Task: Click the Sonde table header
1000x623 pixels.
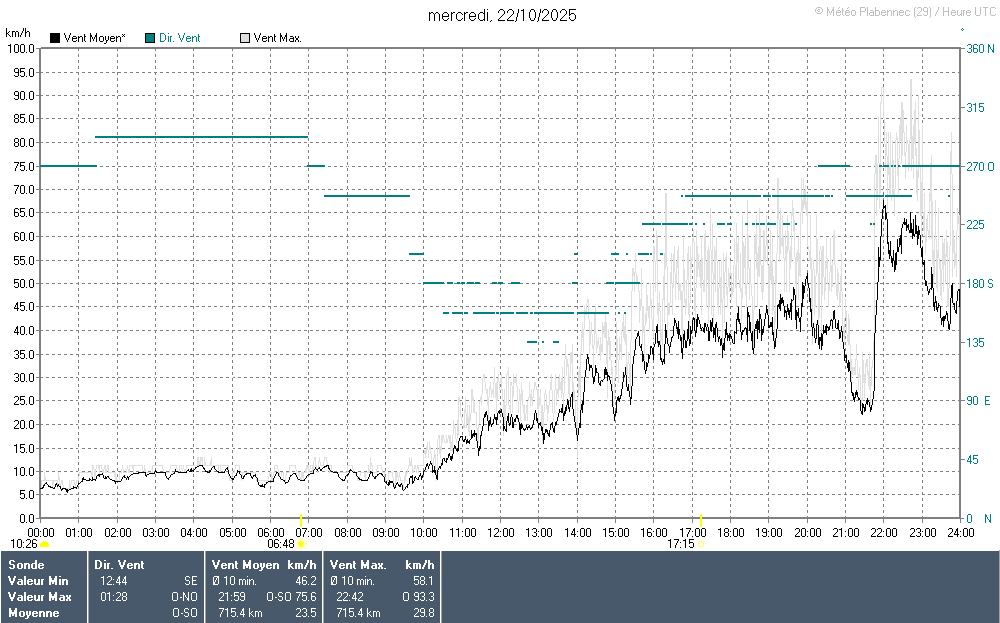Action: click(26, 565)
